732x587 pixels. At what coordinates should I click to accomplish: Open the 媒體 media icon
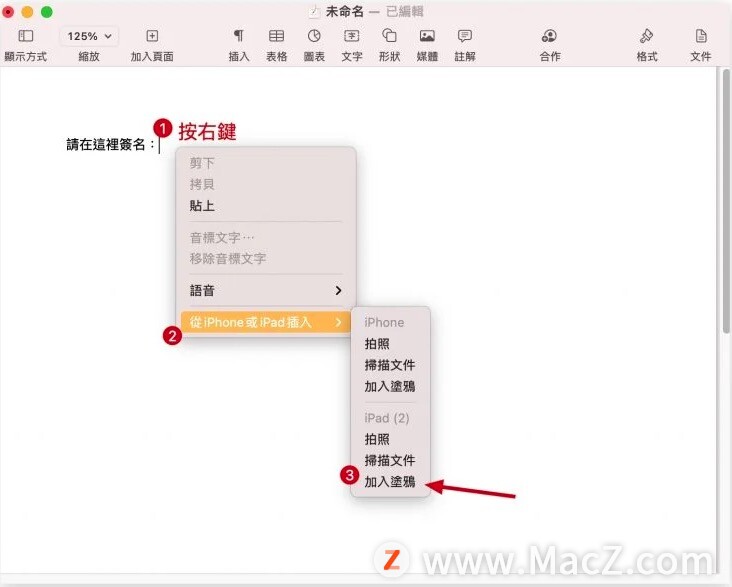click(x=427, y=36)
